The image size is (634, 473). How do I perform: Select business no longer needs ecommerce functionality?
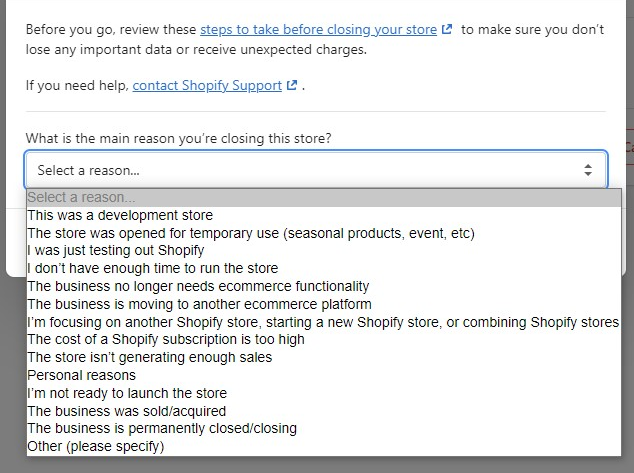click(324, 286)
